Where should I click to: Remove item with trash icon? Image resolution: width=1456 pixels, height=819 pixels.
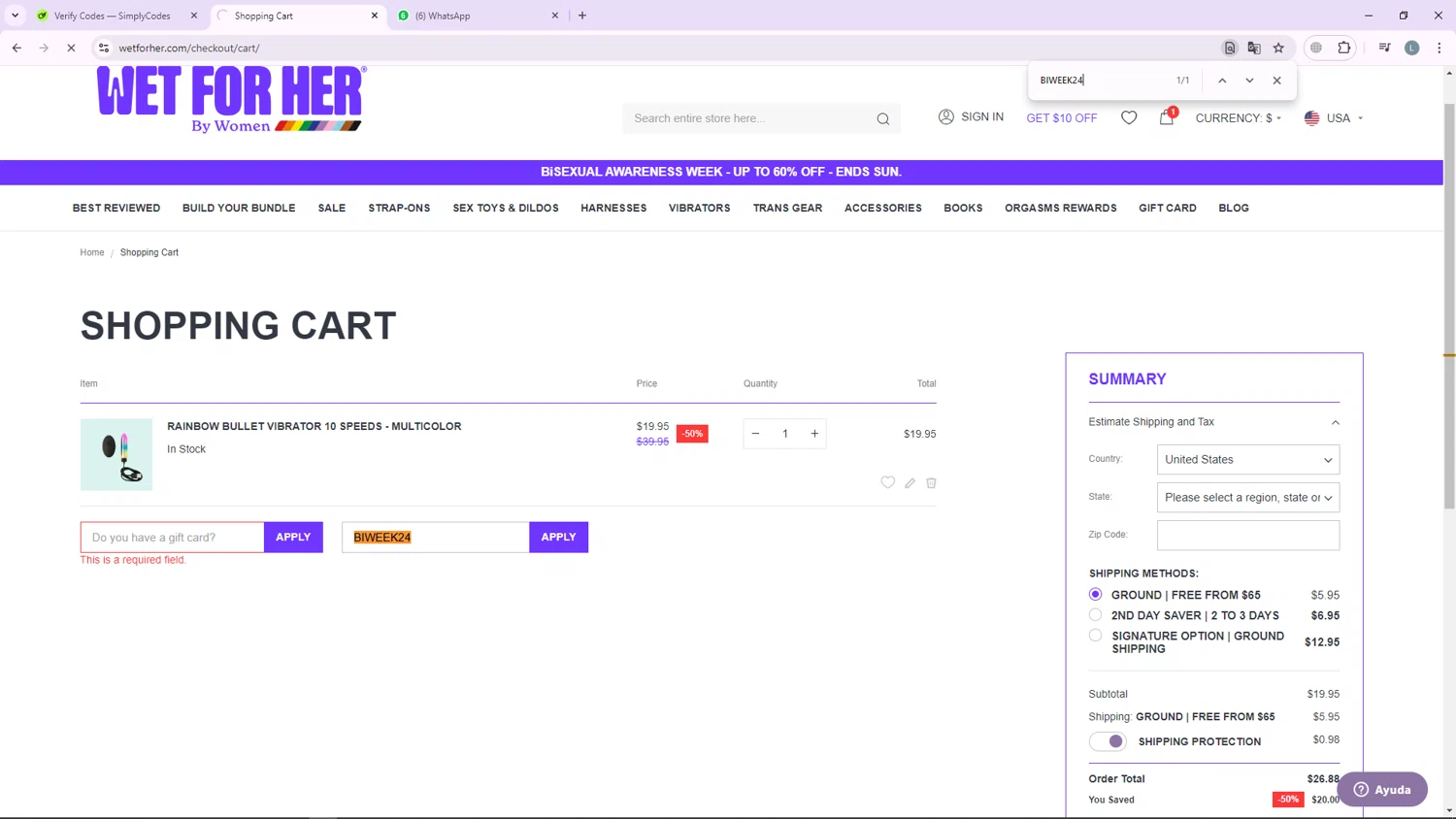(931, 482)
